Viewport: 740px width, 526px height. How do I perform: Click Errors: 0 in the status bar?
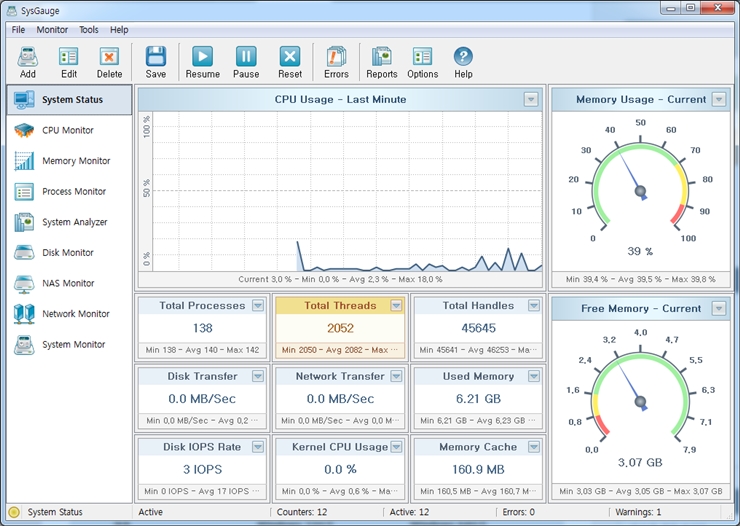click(518, 512)
